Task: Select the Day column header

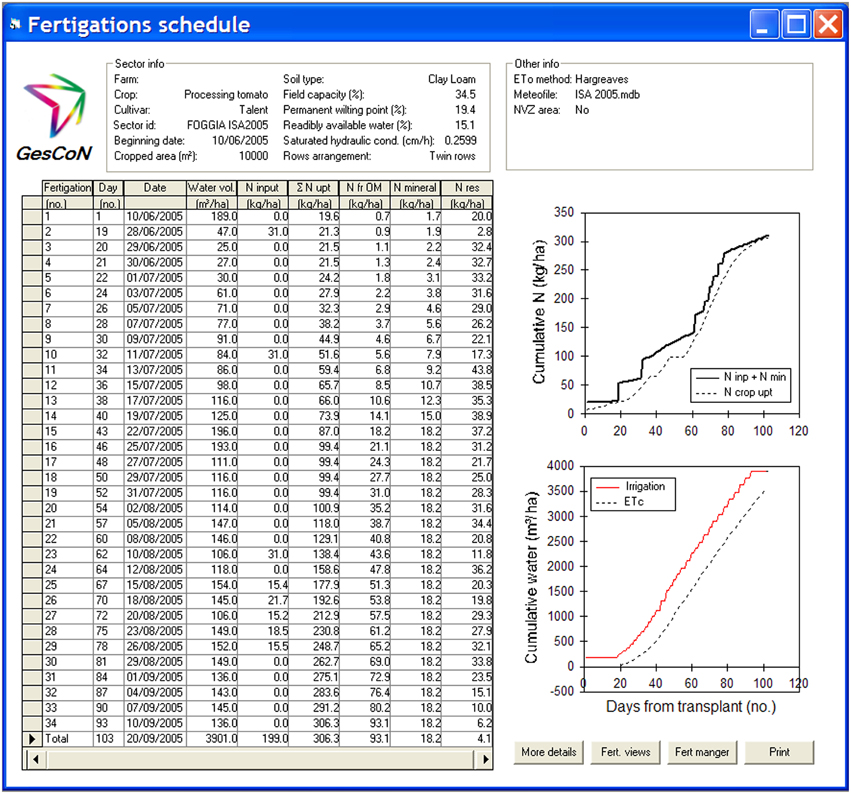Action: (x=108, y=188)
